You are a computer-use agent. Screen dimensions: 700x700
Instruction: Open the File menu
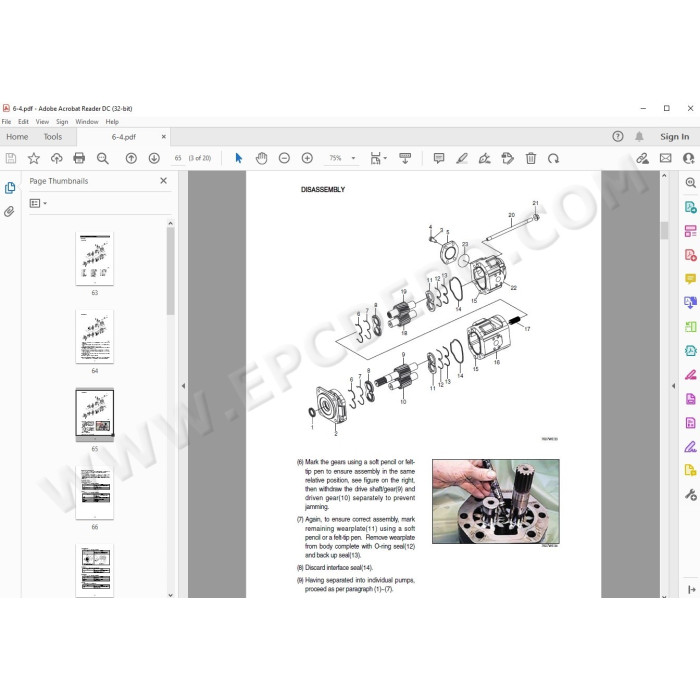[x=7, y=121]
